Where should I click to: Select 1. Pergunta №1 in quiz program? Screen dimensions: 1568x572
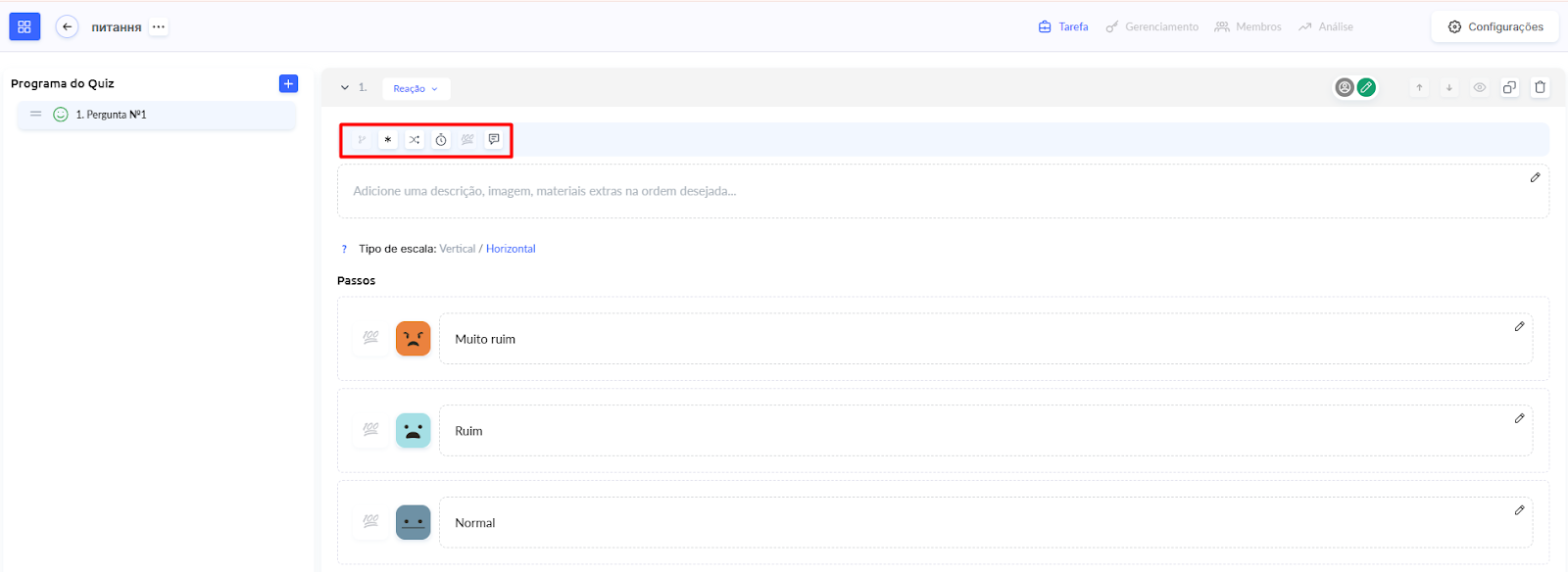[x=157, y=115]
